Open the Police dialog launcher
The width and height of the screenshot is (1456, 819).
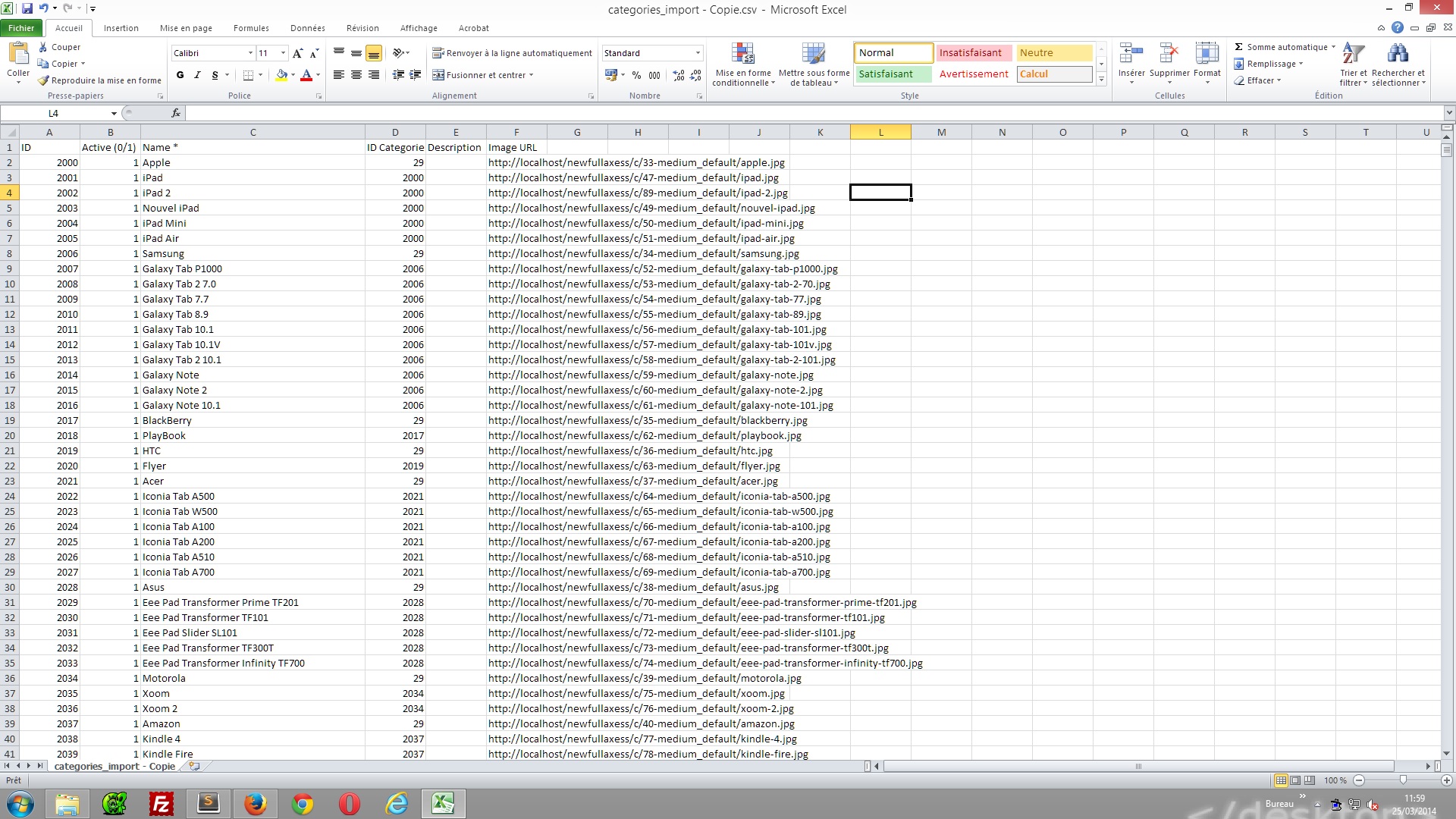318,96
